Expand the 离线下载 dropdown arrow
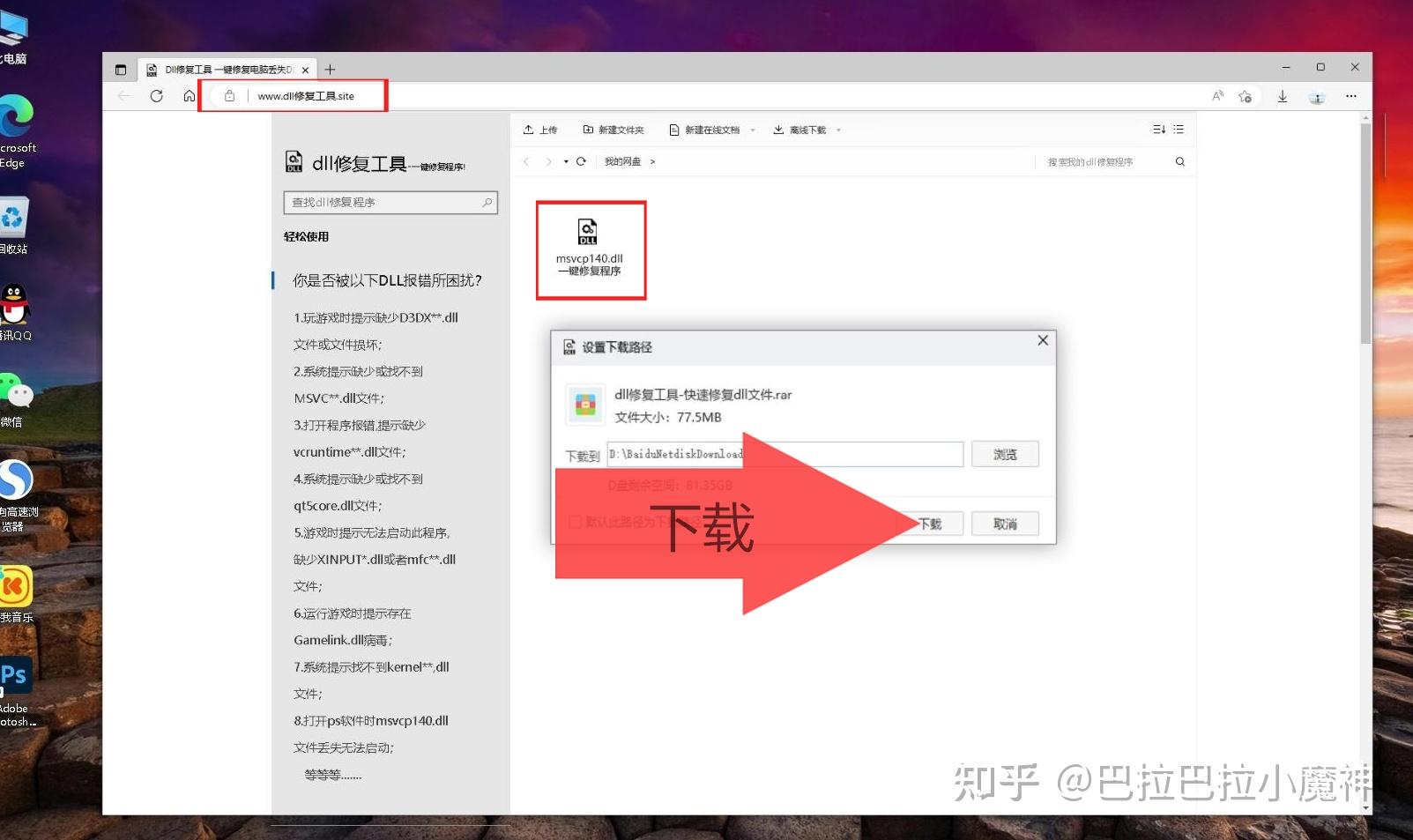1413x840 pixels. [x=838, y=130]
